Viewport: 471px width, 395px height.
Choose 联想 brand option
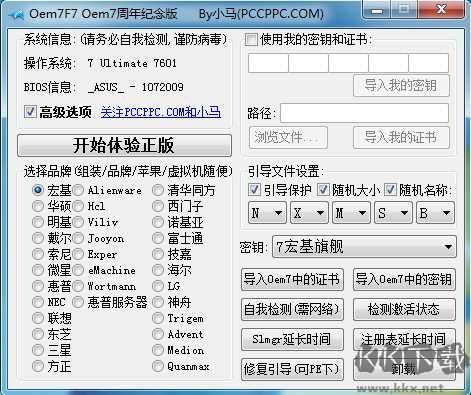tap(38, 318)
